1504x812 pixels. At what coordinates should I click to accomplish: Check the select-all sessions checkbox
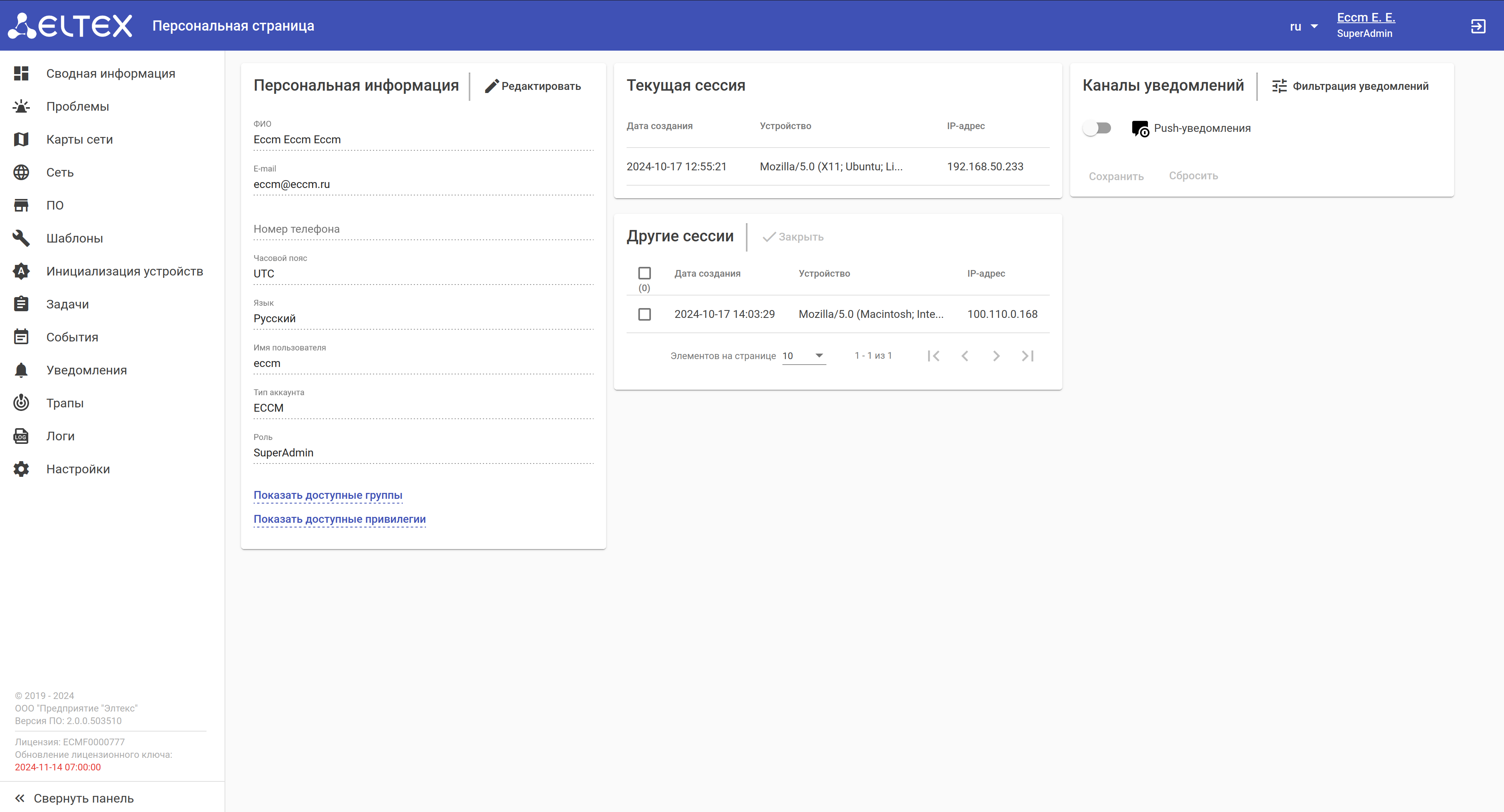pyautogui.click(x=644, y=273)
